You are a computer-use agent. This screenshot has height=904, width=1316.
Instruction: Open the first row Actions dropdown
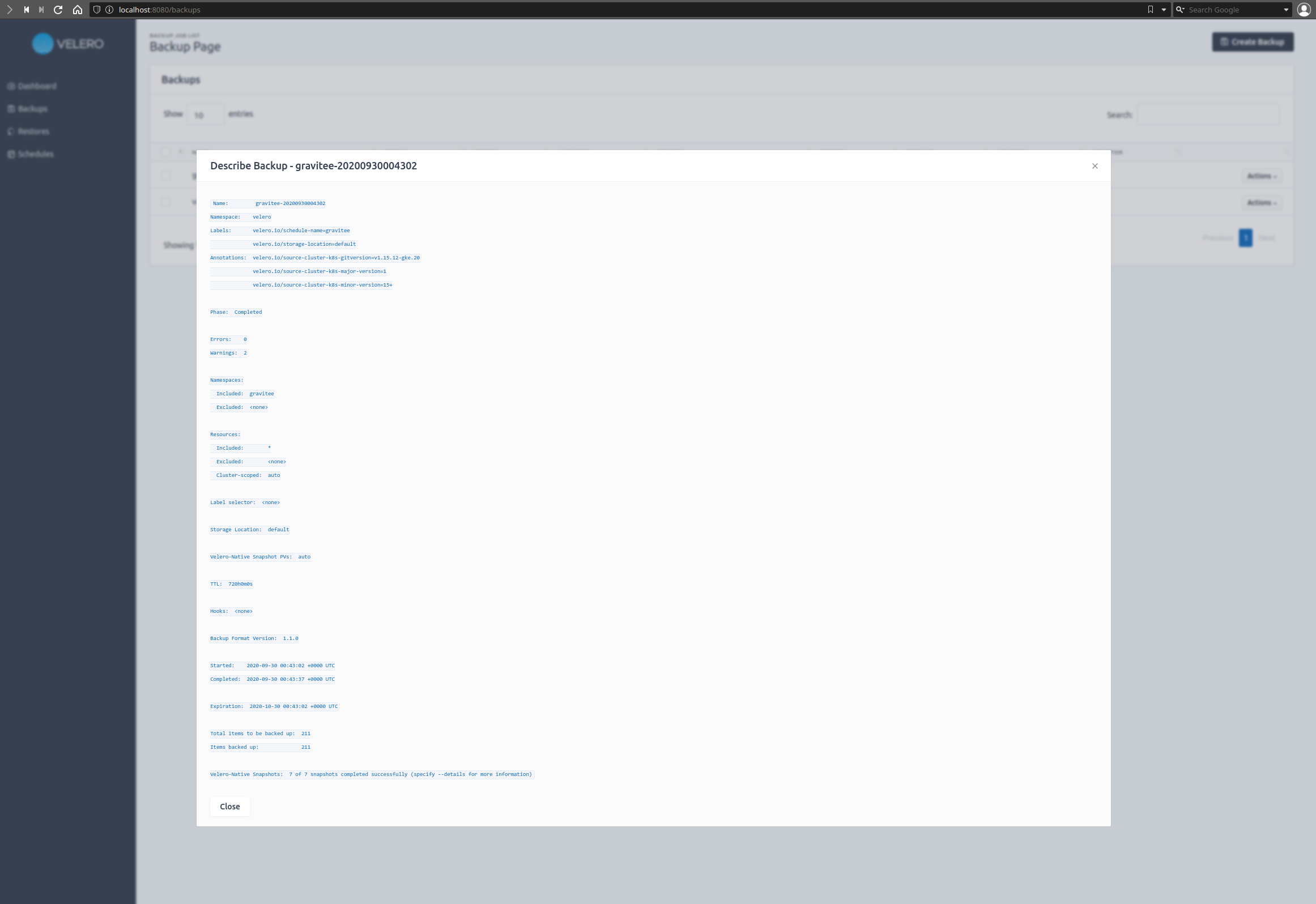pos(1262,176)
